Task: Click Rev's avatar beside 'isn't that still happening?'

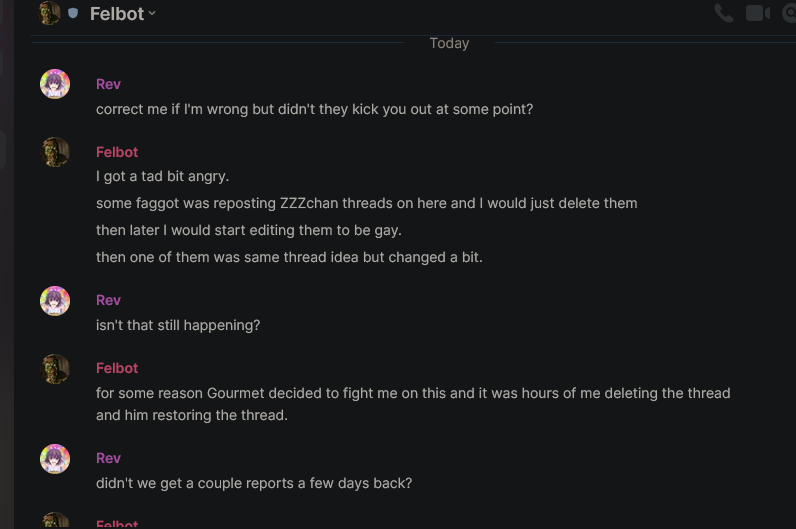Action: click(55, 301)
